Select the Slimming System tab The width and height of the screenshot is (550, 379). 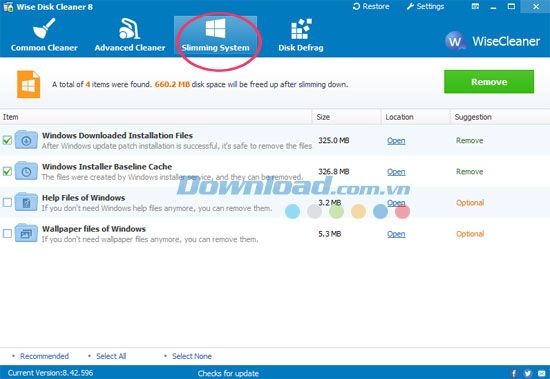pyautogui.click(x=215, y=36)
